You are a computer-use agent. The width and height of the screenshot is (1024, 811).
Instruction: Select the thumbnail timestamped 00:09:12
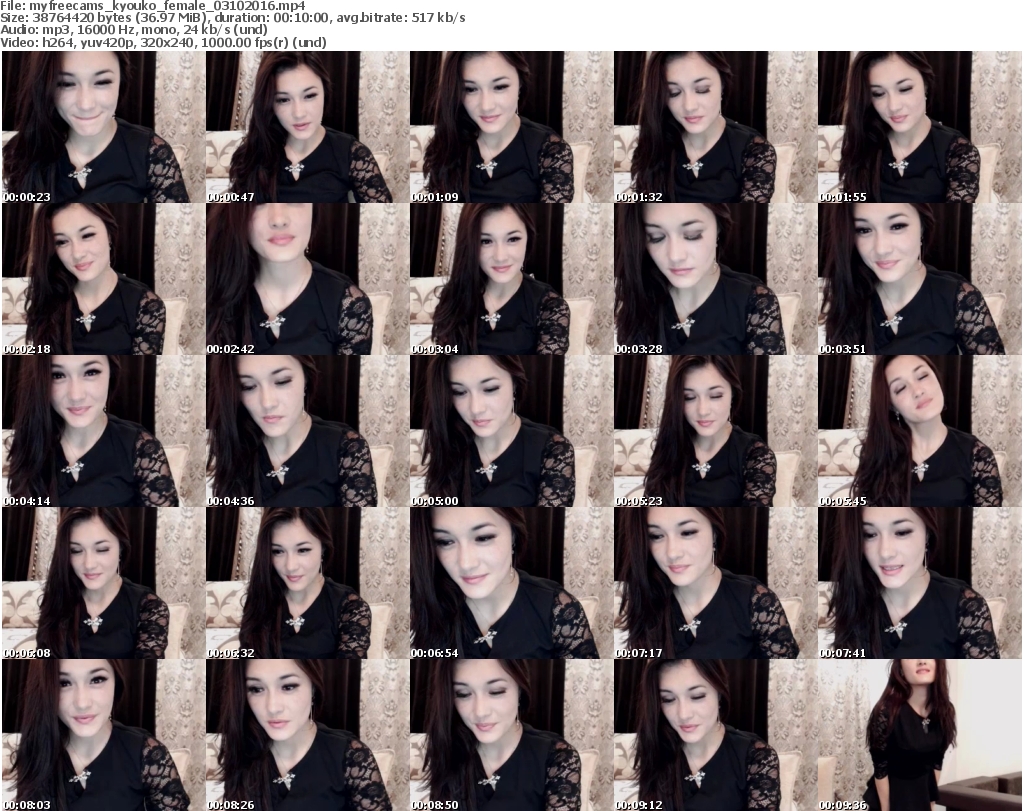(x=715, y=735)
